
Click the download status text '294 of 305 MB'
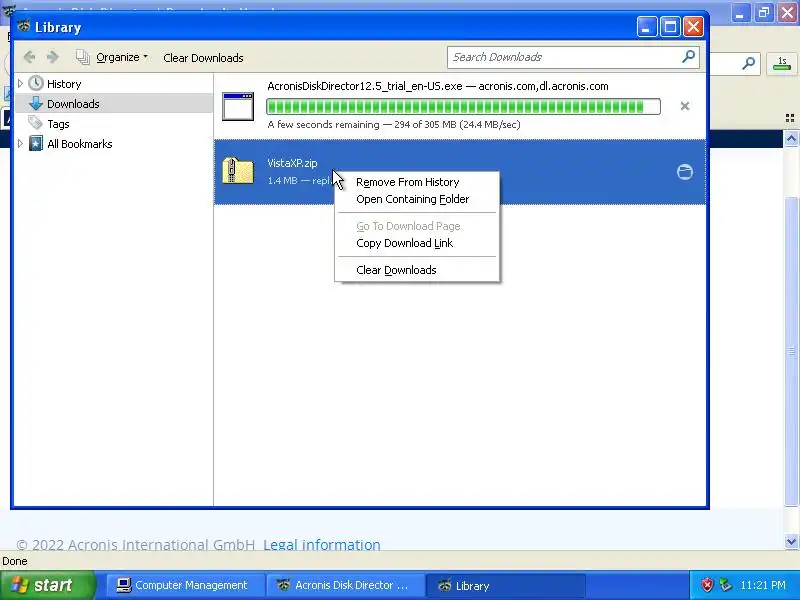(x=425, y=124)
